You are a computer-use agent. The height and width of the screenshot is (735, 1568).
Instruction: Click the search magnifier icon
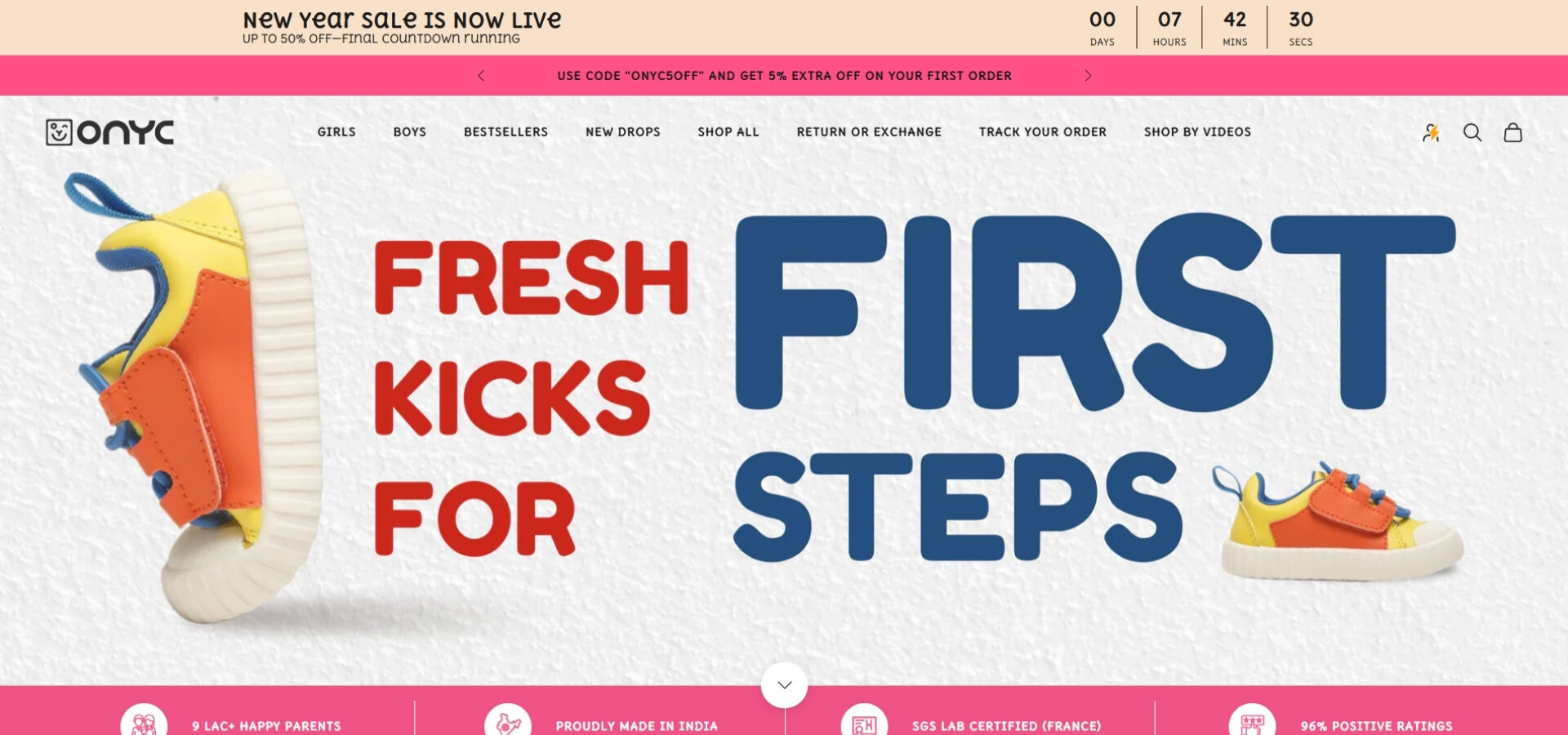1472,132
